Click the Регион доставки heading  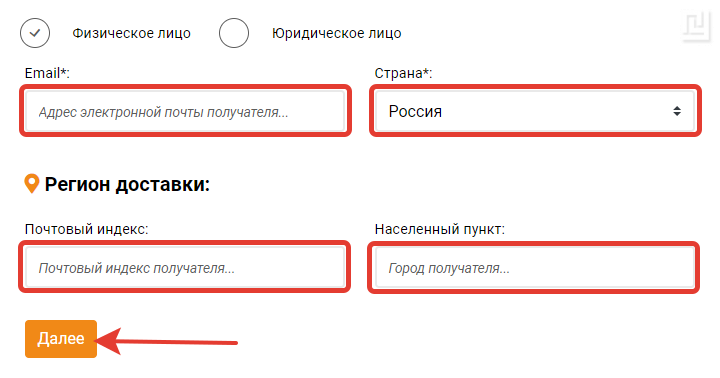point(127,184)
